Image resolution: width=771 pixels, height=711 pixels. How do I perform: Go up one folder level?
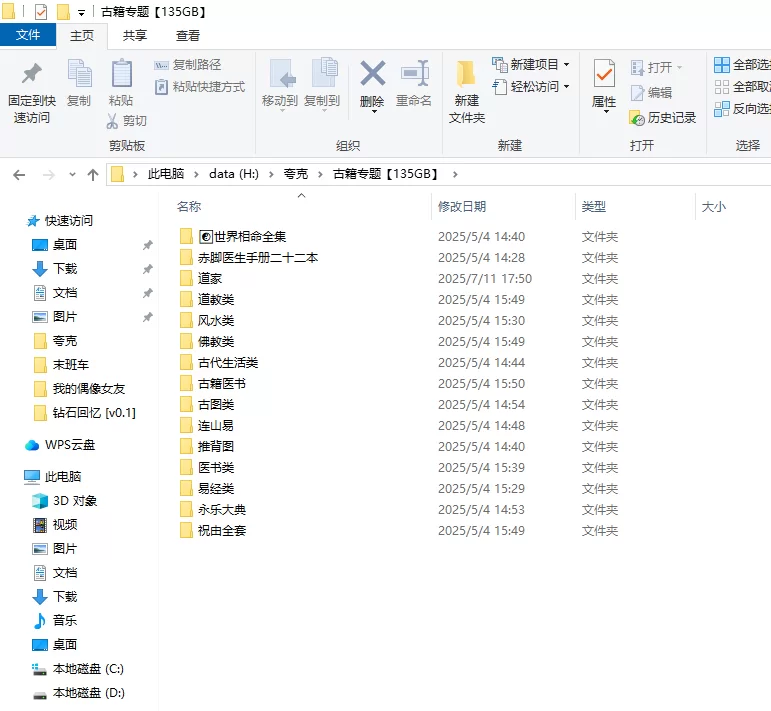pos(92,175)
